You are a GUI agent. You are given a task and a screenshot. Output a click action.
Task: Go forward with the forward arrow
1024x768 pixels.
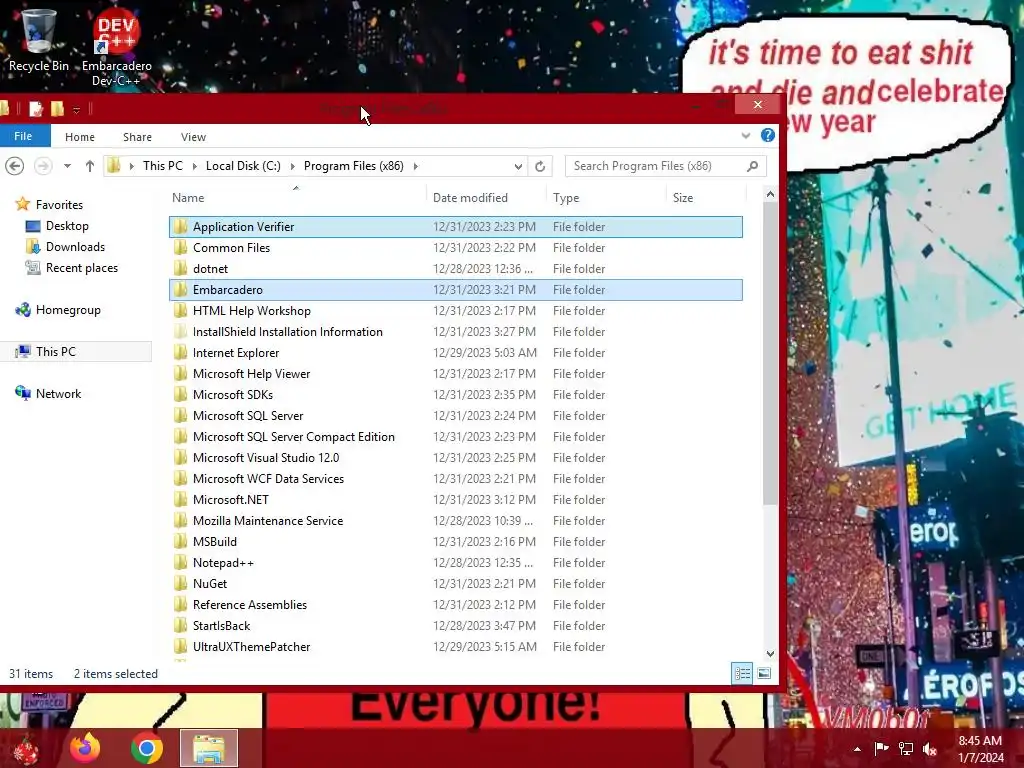[x=43, y=166]
